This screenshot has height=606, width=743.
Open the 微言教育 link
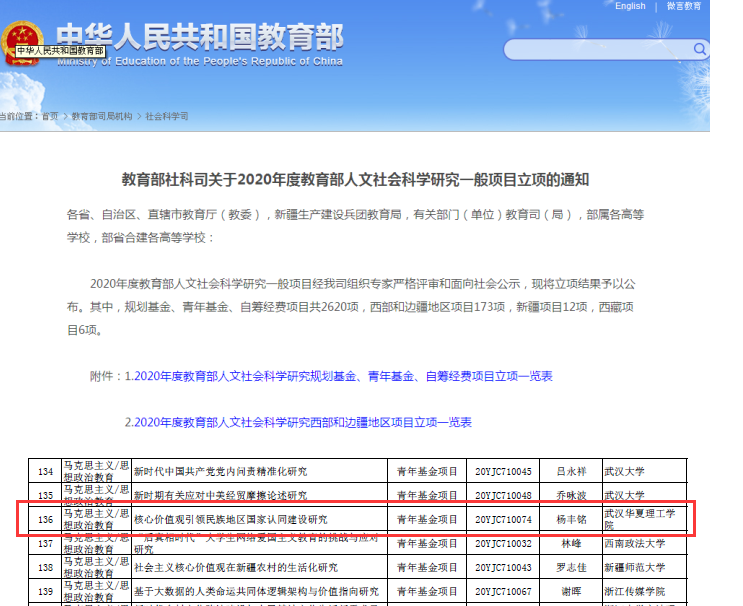coord(685,6)
